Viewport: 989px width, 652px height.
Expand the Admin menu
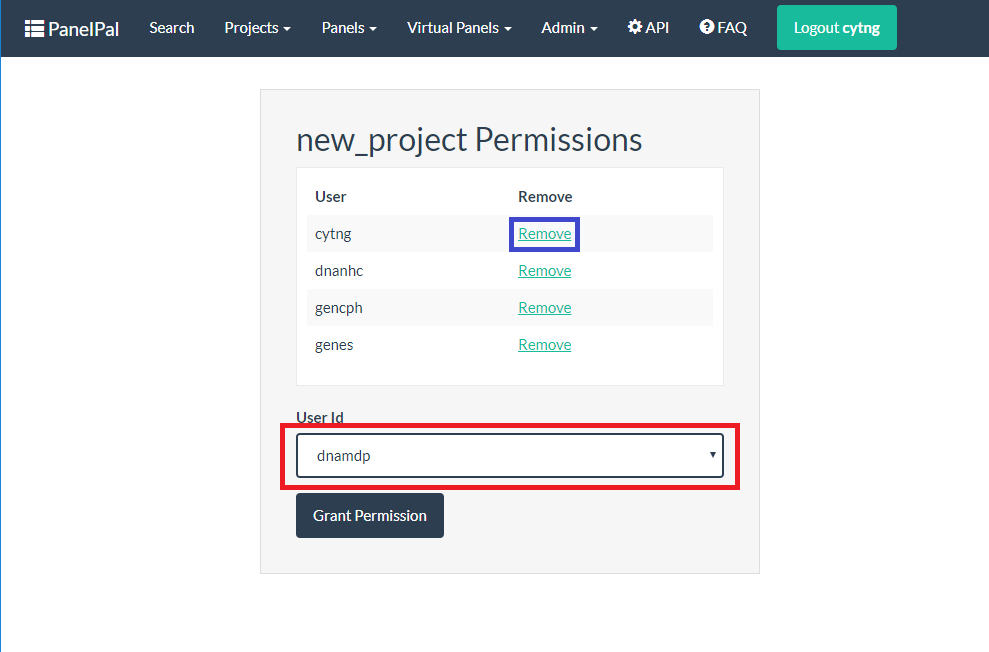[569, 28]
